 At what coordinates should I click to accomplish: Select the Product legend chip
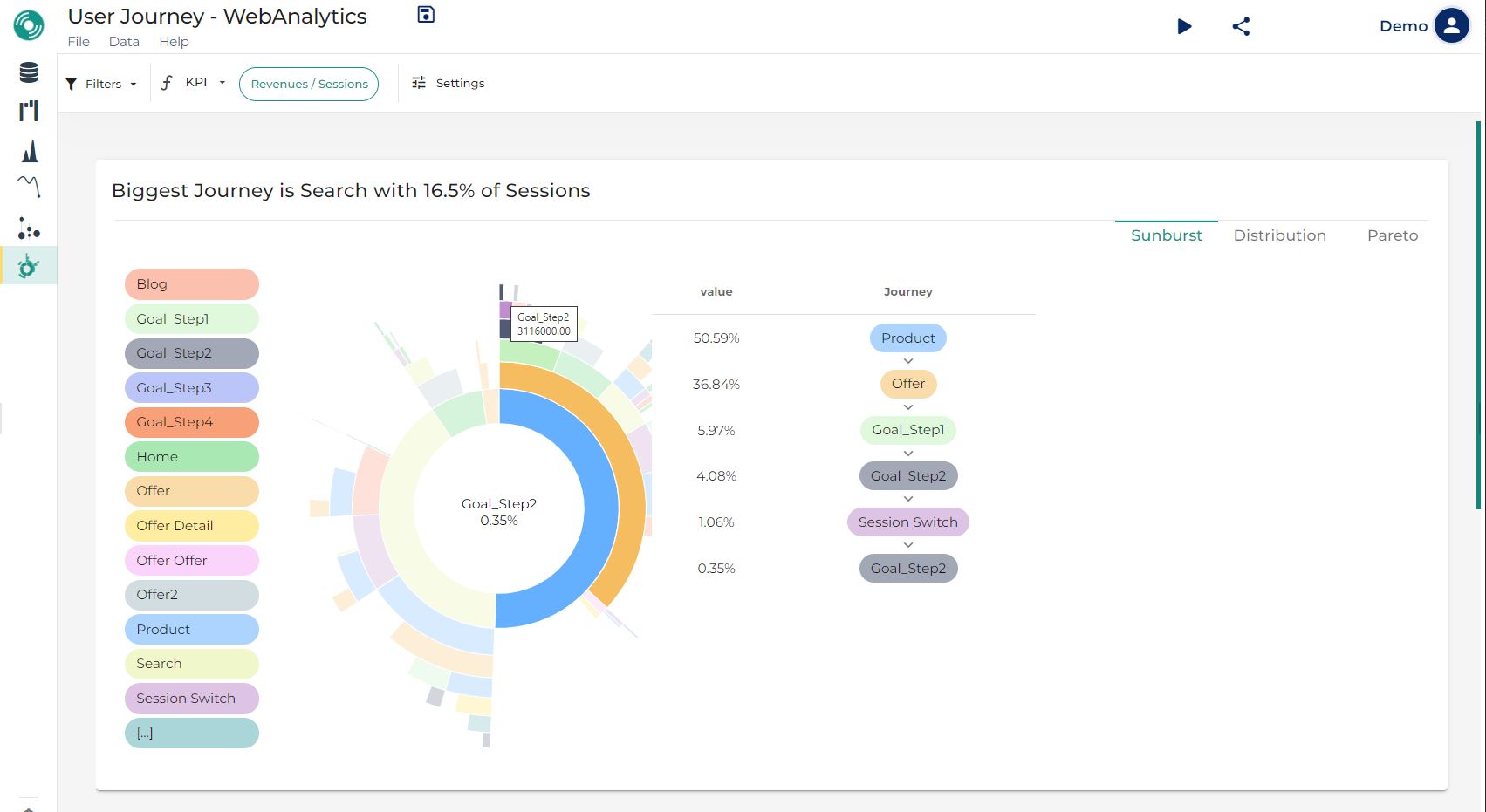[192, 630]
